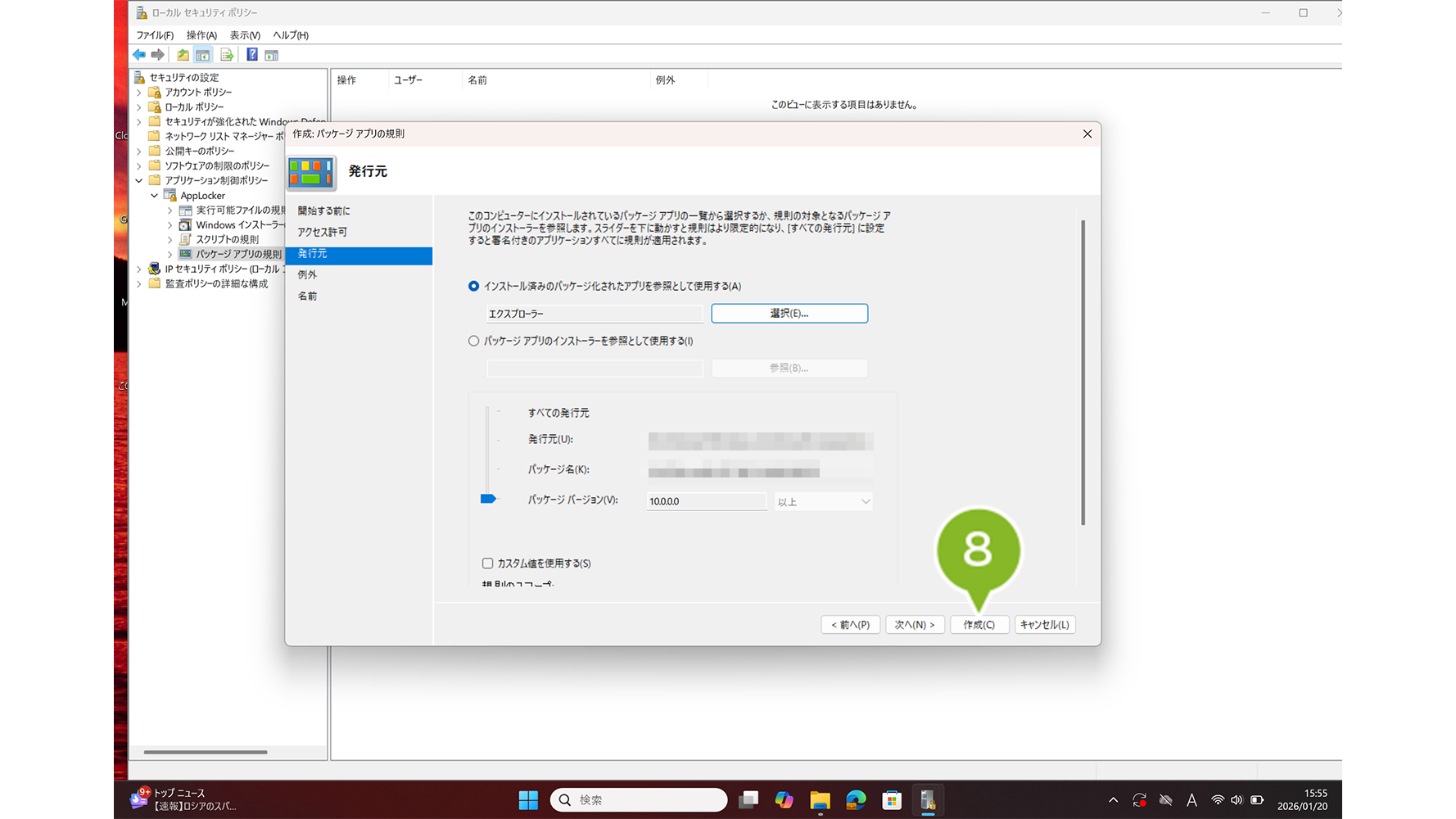Open the 表示(V) menu

pos(244,35)
